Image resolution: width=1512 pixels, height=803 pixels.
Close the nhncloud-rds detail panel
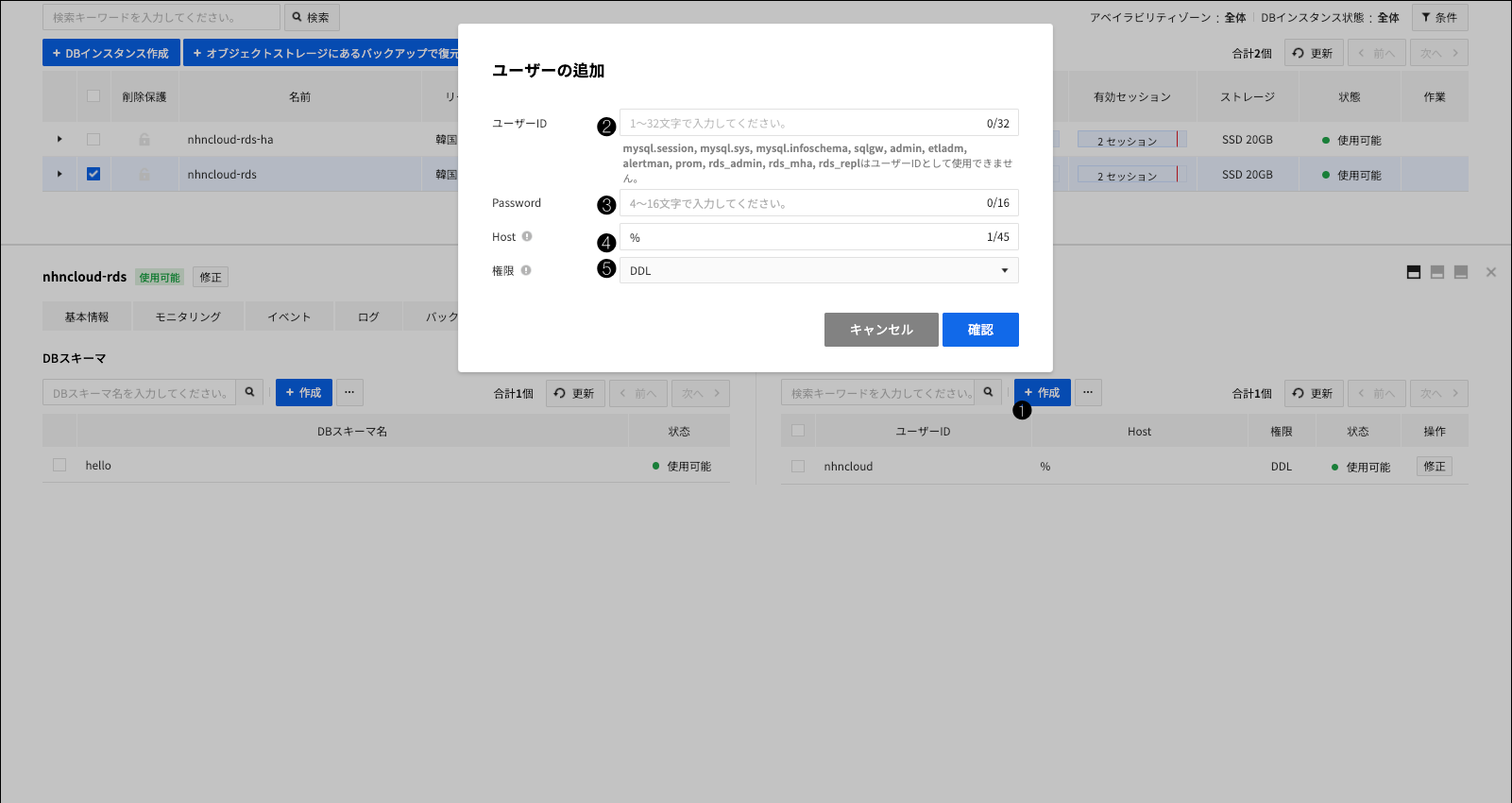[1491, 272]
